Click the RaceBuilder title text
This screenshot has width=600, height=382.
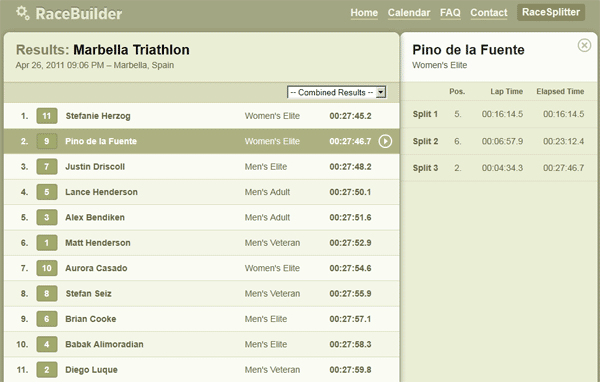pyautogui.click(x=79, y=14)
